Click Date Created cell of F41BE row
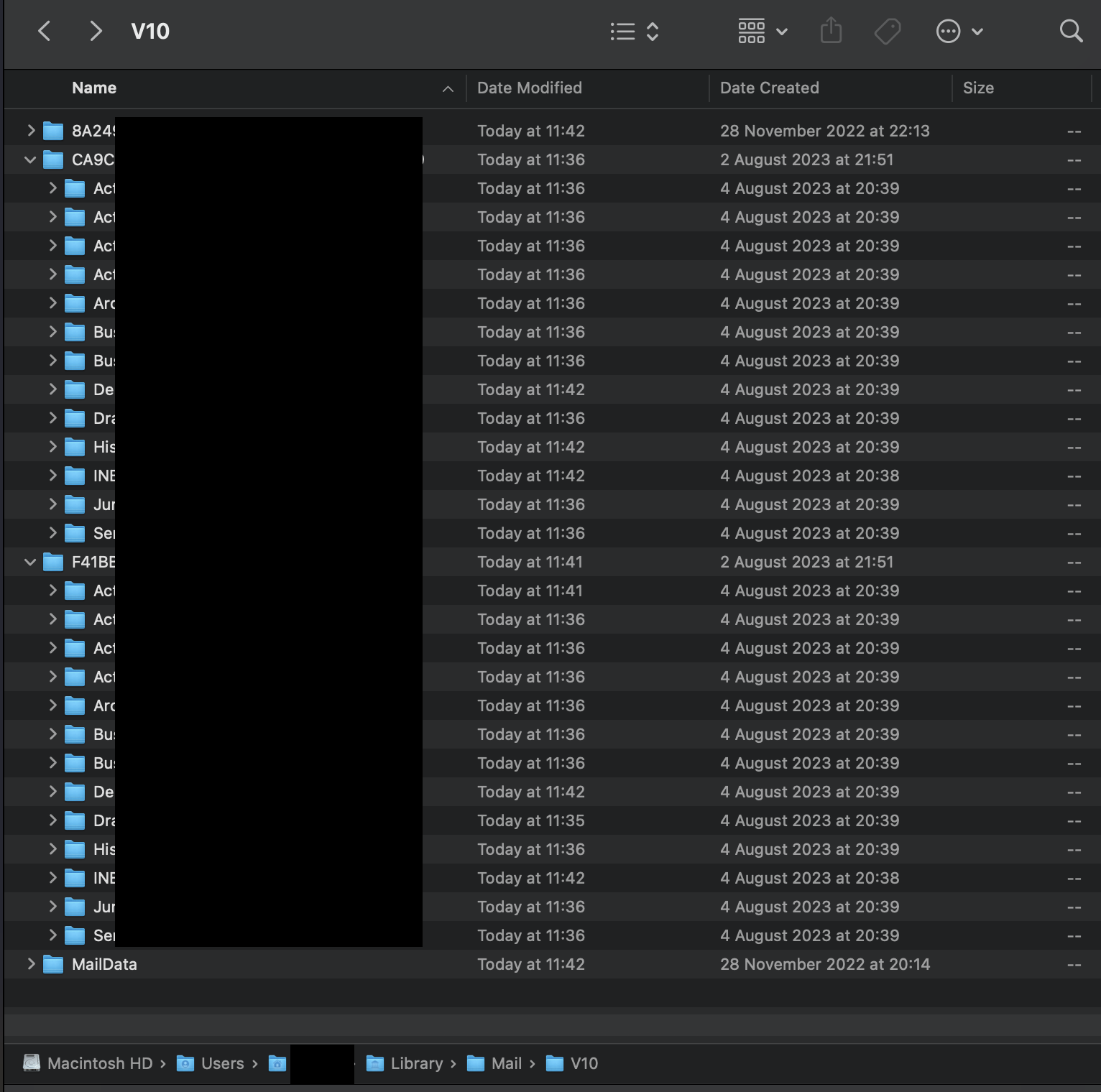Screen dimensions: 1101x1092 [807, 562]
